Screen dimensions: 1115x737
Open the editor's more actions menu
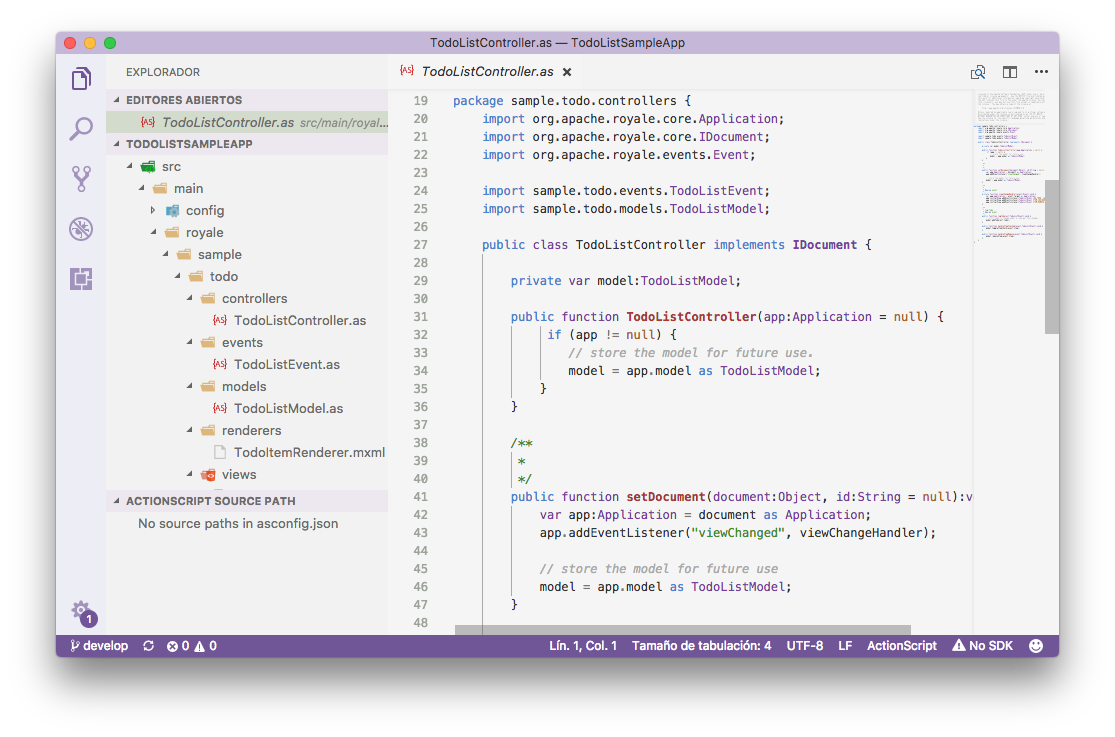pos(1041,72)
